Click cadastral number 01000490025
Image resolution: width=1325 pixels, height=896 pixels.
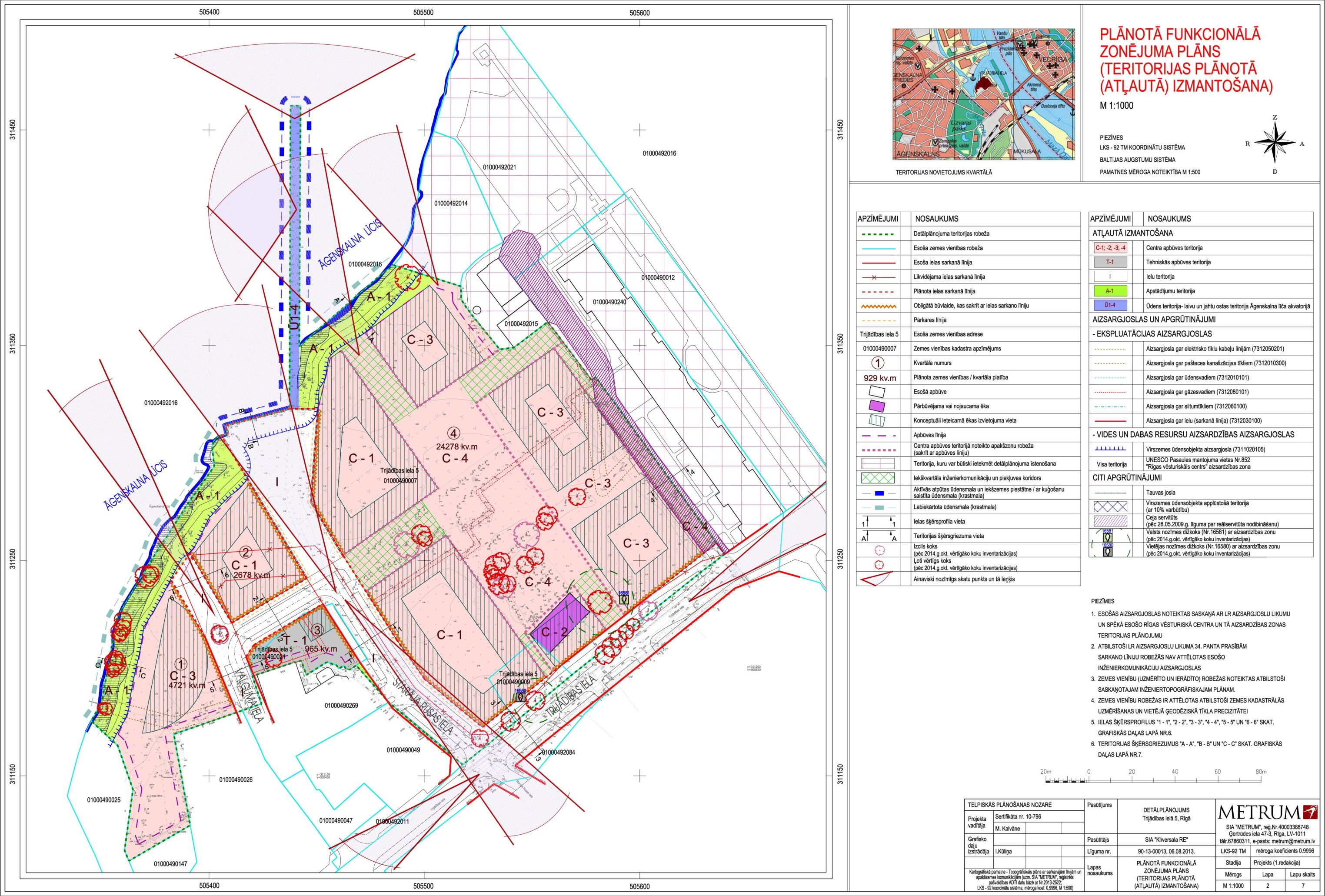(104, 800)
